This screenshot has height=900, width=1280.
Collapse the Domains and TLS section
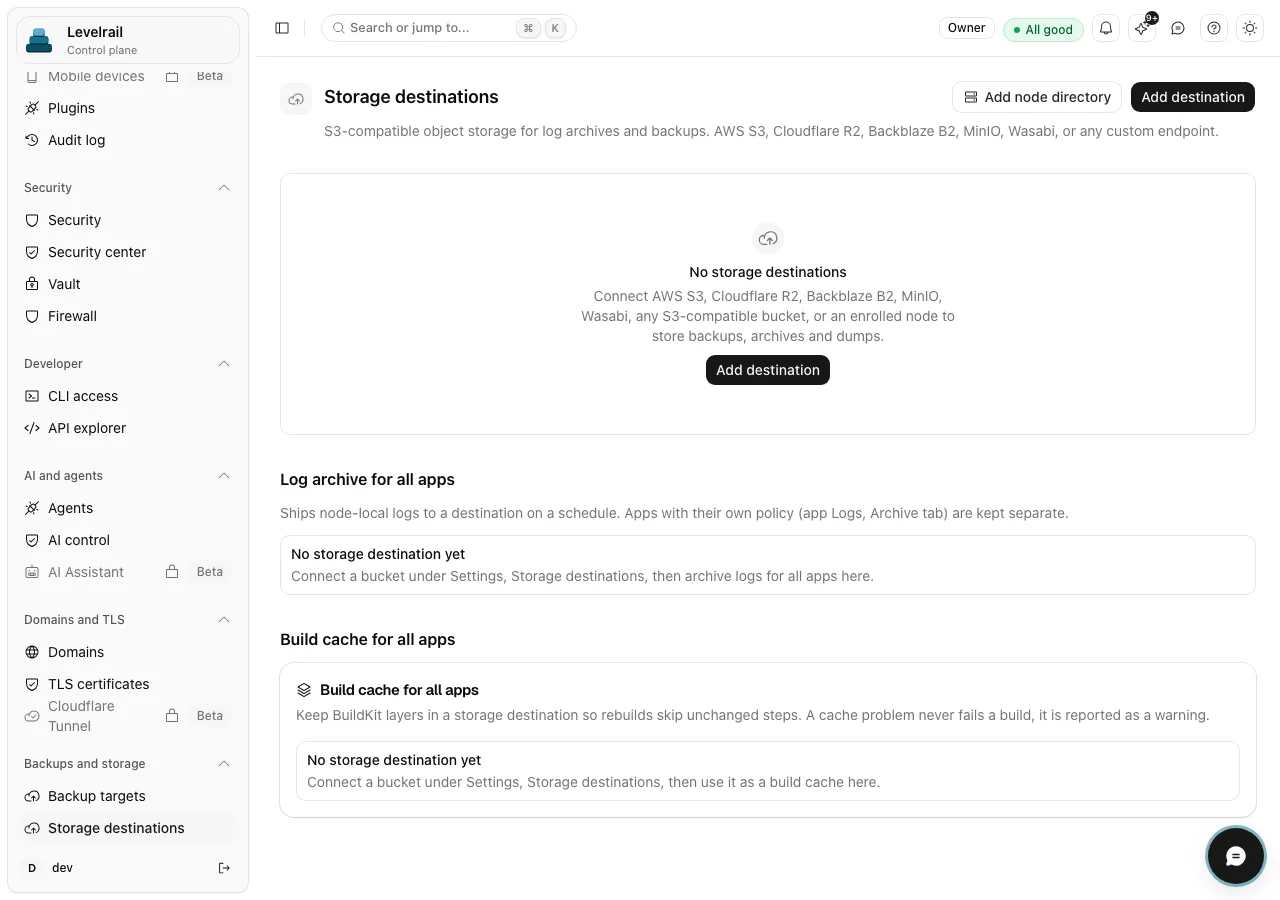224,620
